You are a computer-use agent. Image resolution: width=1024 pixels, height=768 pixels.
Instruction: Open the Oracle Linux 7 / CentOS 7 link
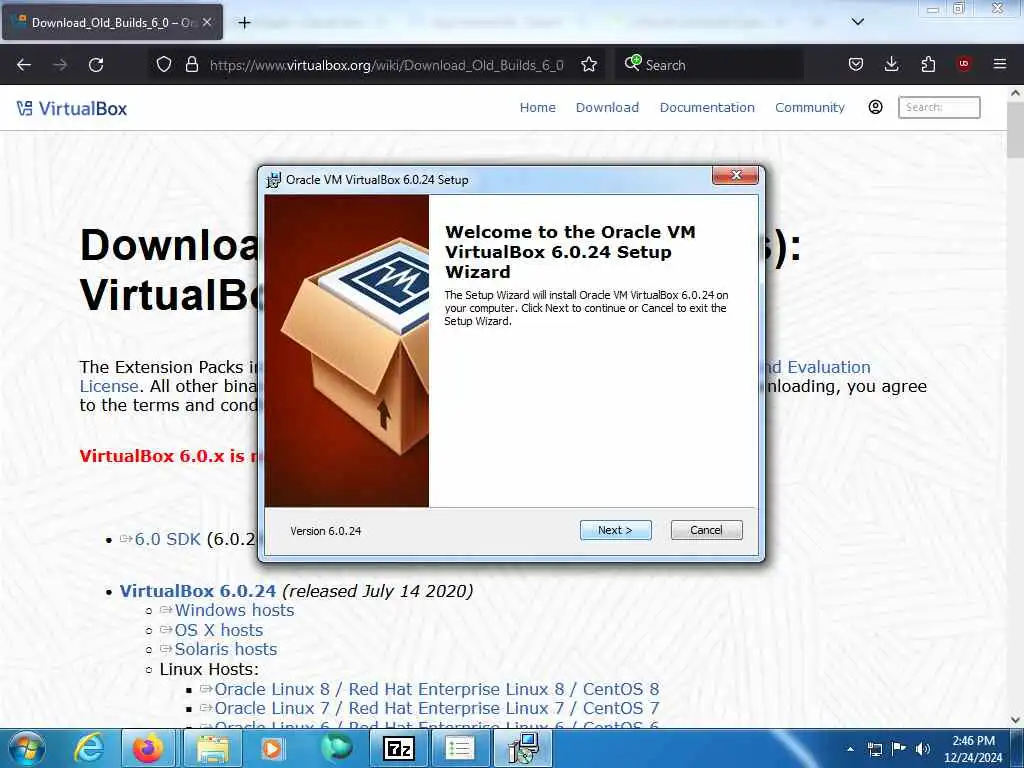pyautogui.click(x=436, y=709)
